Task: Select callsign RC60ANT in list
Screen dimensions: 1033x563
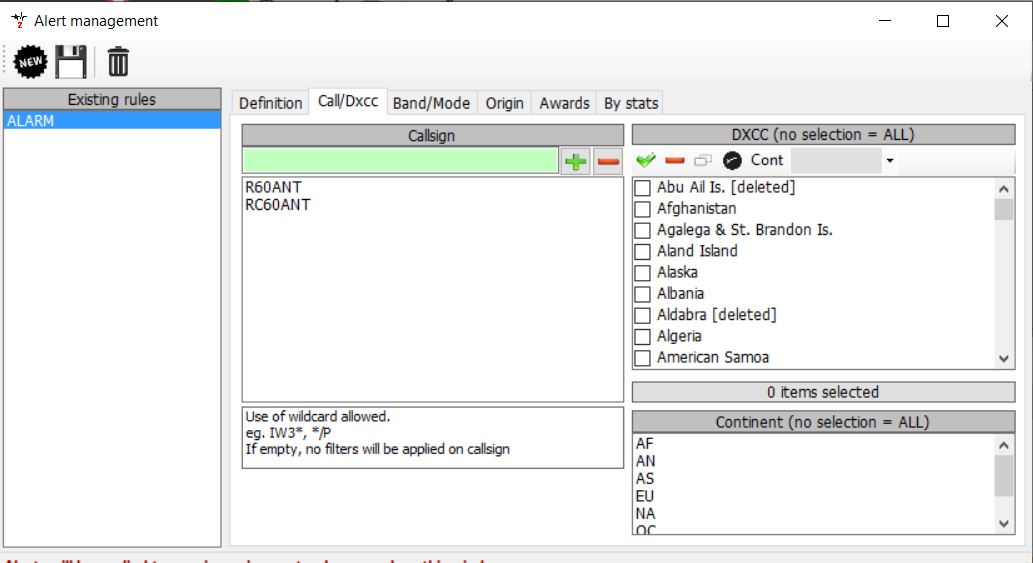Action: click(x=277, y=205)
